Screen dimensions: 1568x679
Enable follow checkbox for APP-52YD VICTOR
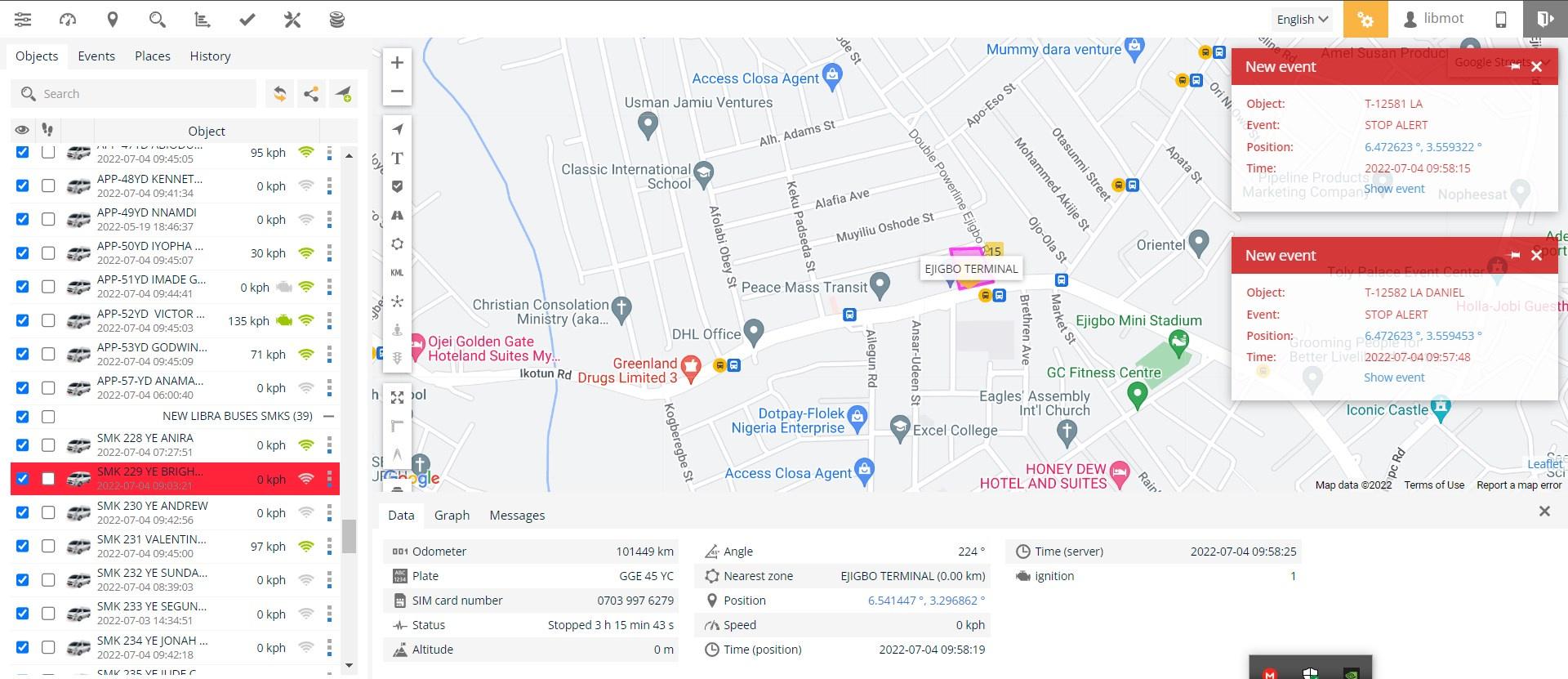[x=48, y=320]
